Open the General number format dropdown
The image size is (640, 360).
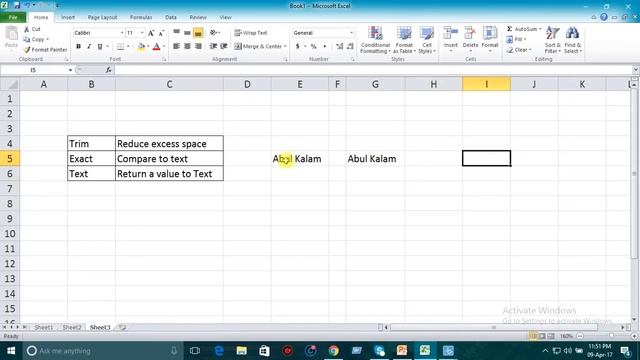(351, 33)
